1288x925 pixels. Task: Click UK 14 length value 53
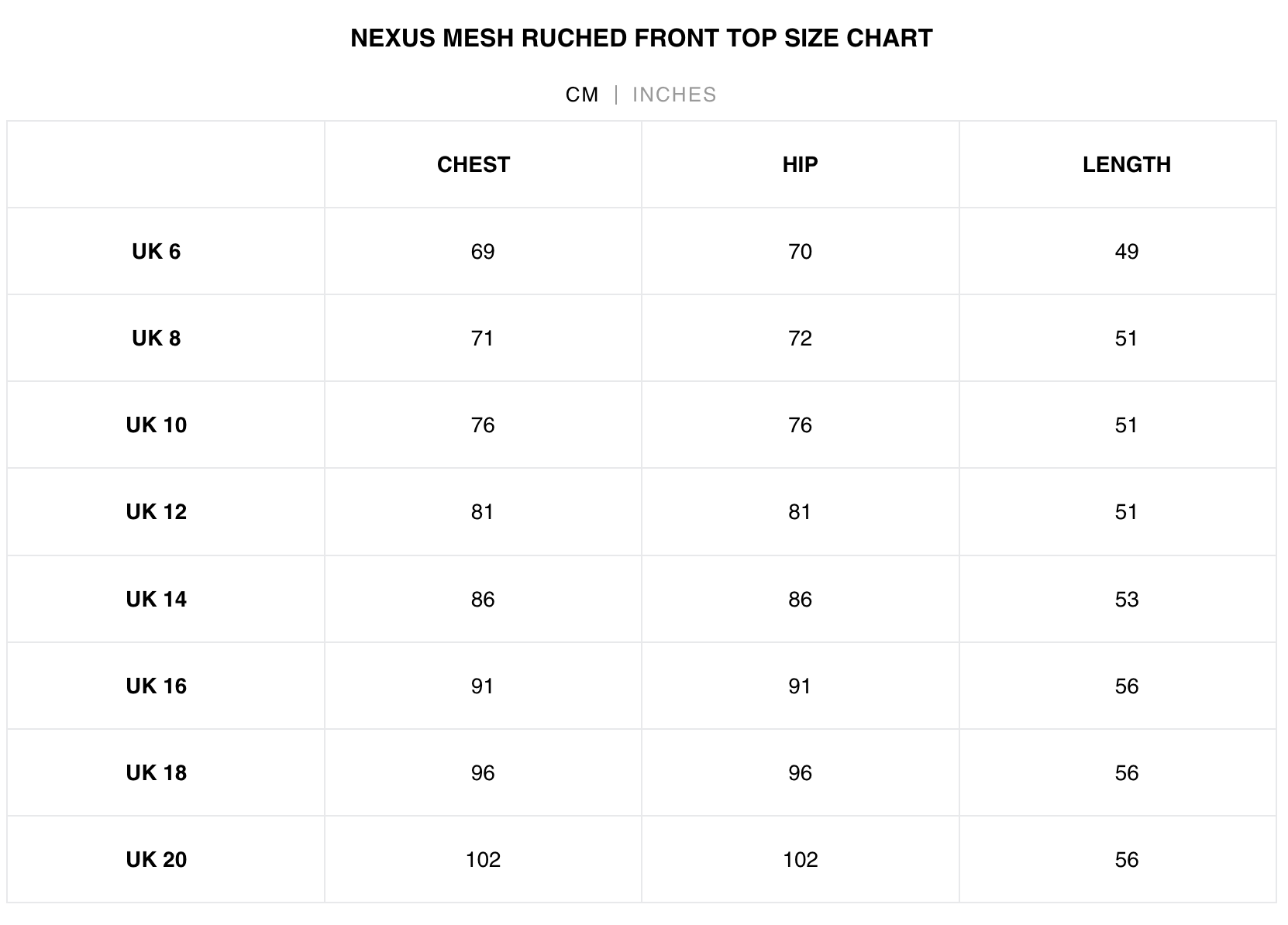pyautogui.click(x=1126, y=599)
